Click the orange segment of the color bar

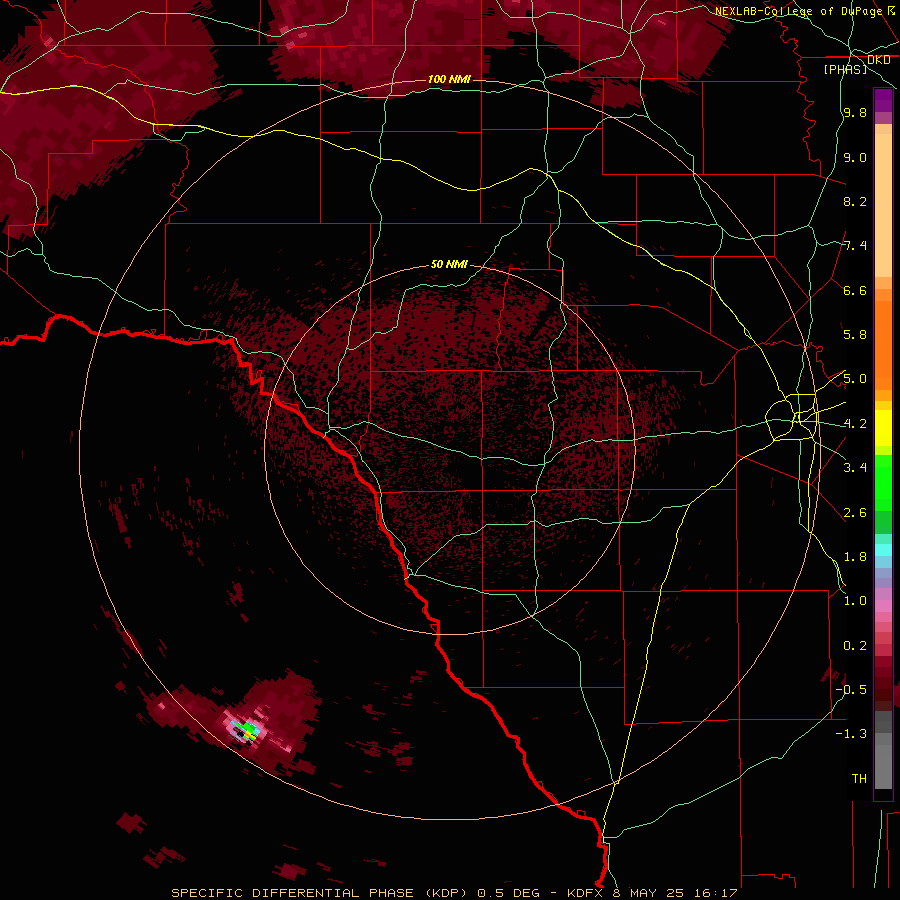click(883, 345)
